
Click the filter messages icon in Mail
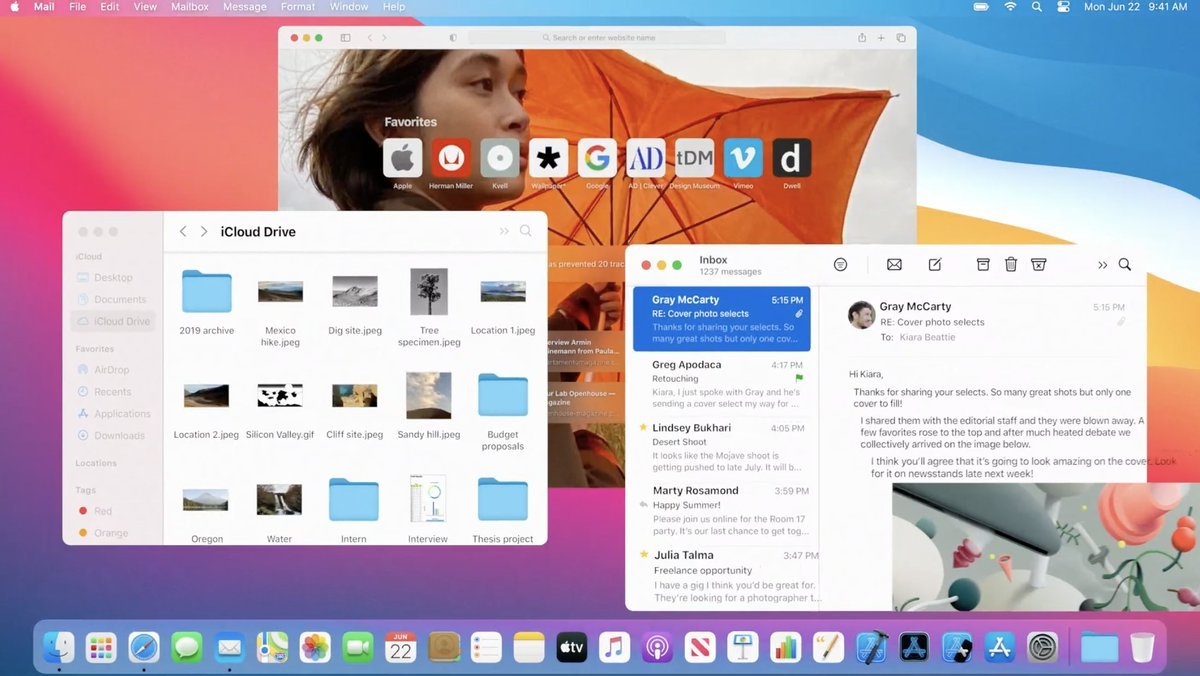840,264
